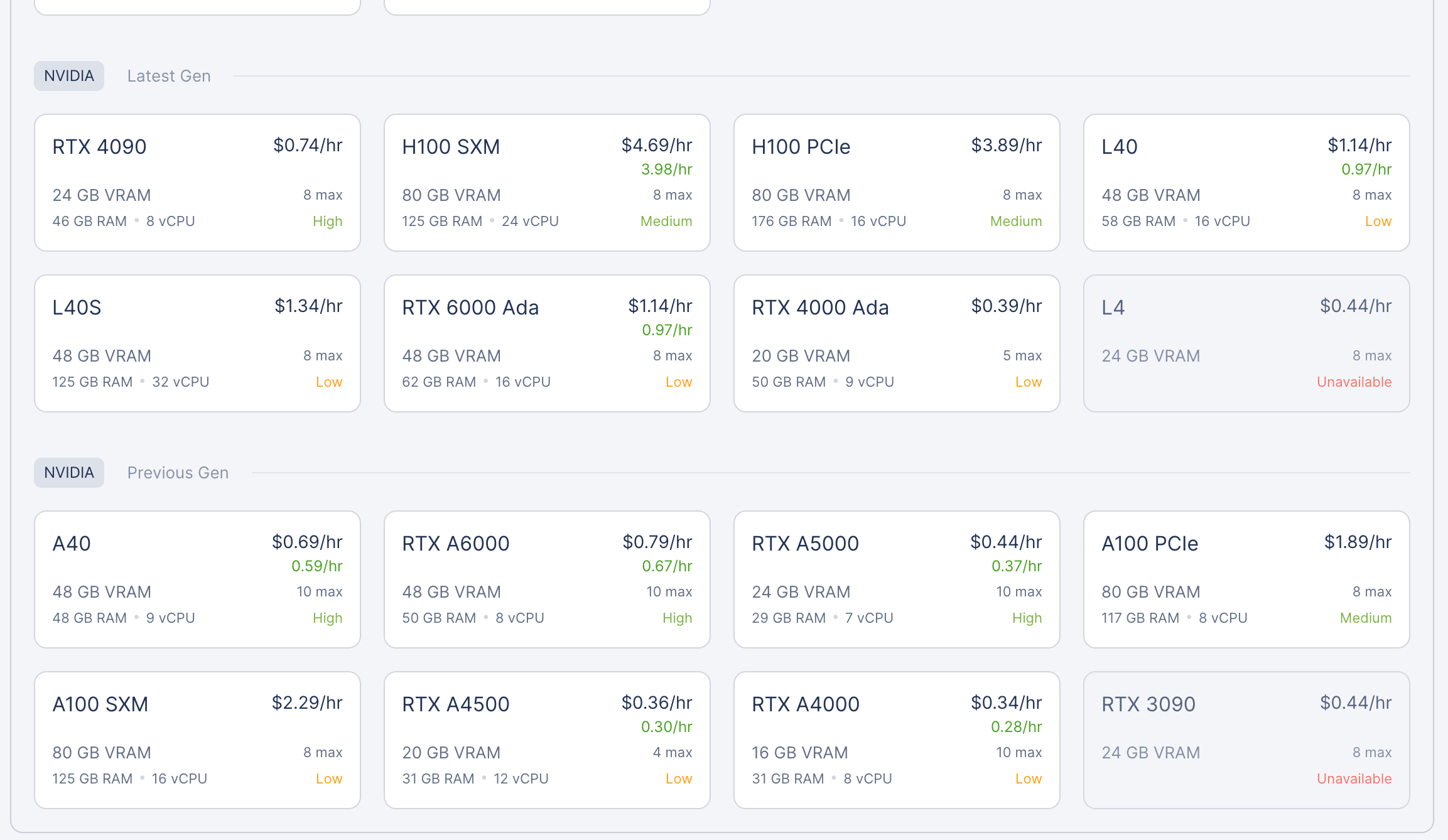
Task: Select the A40 GPU card
Action: click(x=197, y=579)
